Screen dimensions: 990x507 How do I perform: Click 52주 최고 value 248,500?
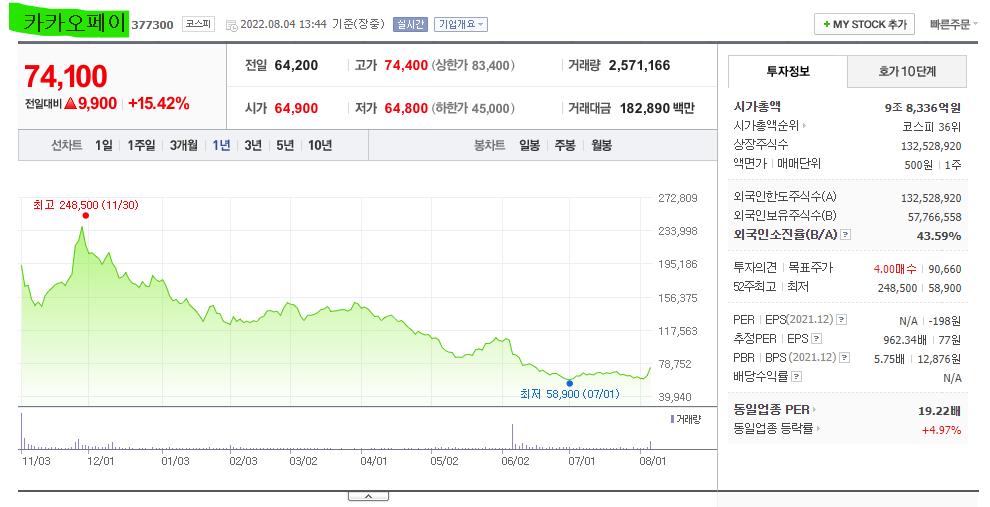(897, 288)
